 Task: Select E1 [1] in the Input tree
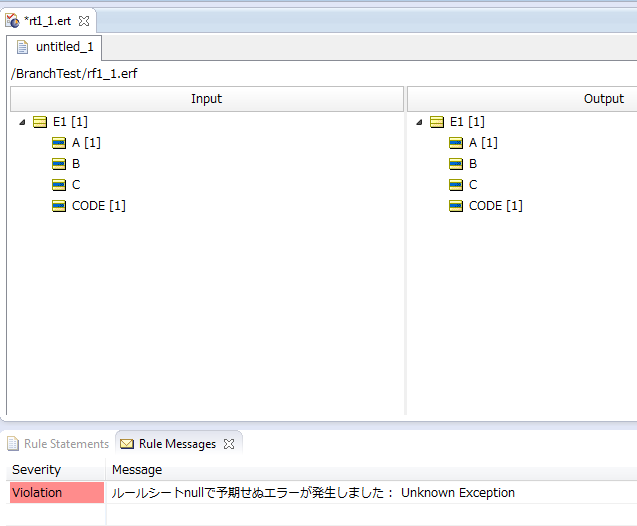click(70, 122)
